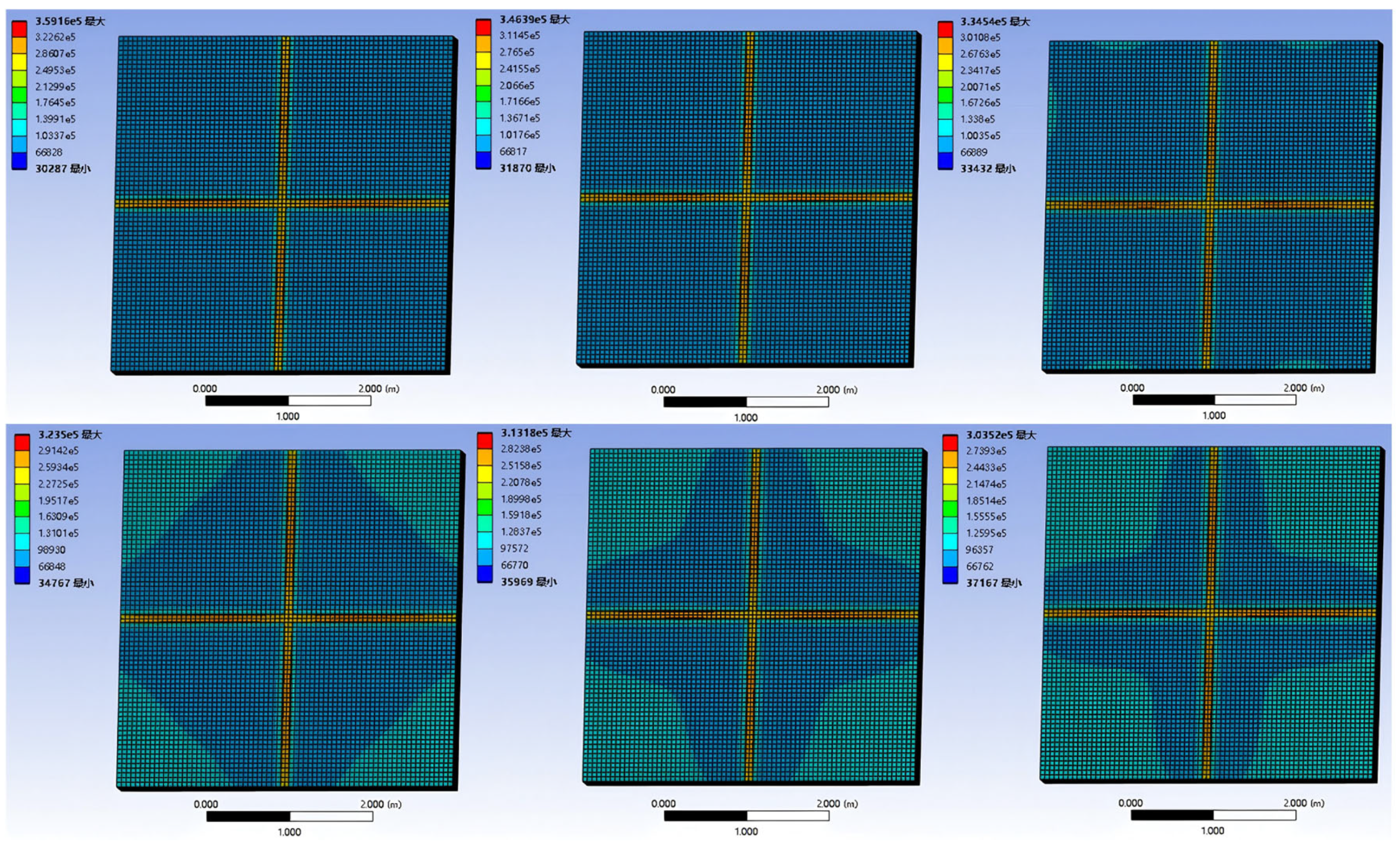This screenshot has height=861, width=1400.
Task: Click center cross of top-middle mesh
Action: click(x=747, y=197)
